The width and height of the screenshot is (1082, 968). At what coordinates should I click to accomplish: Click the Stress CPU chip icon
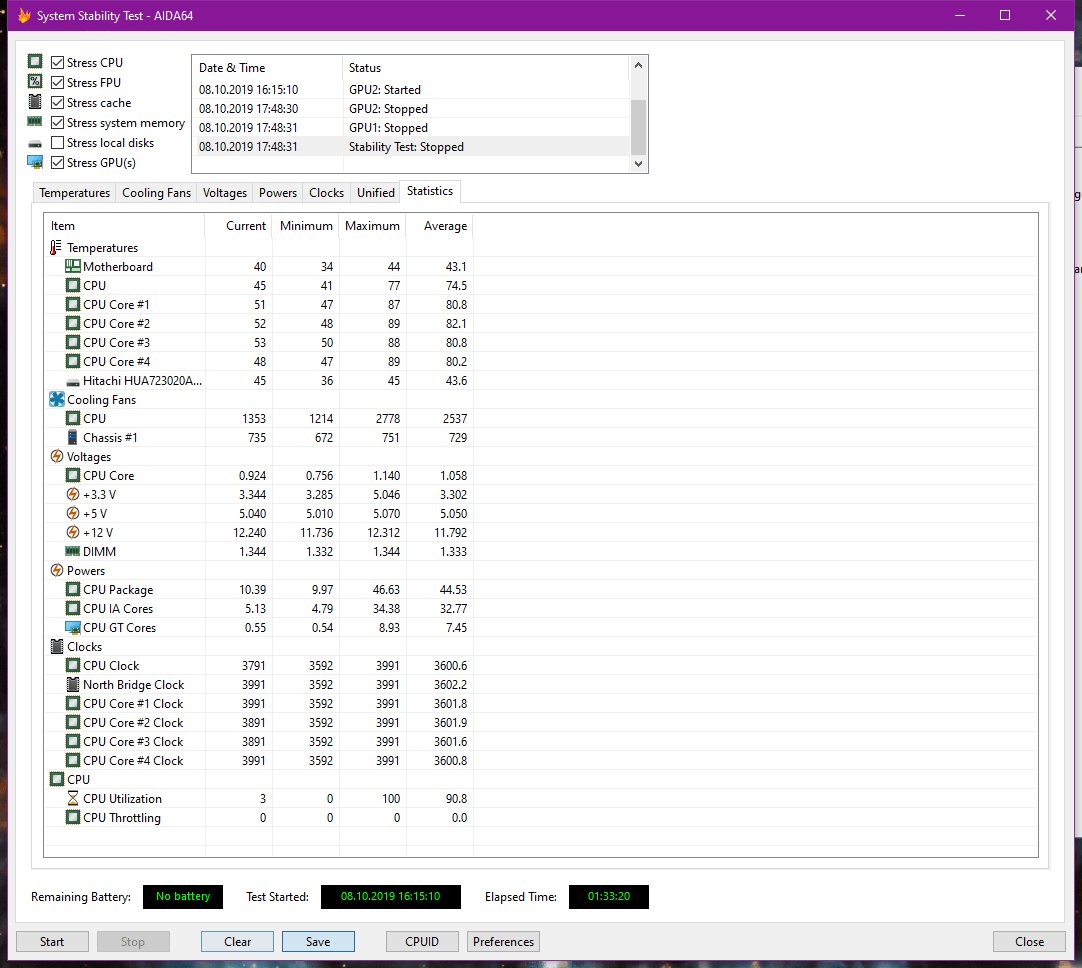tap(35, 61)
